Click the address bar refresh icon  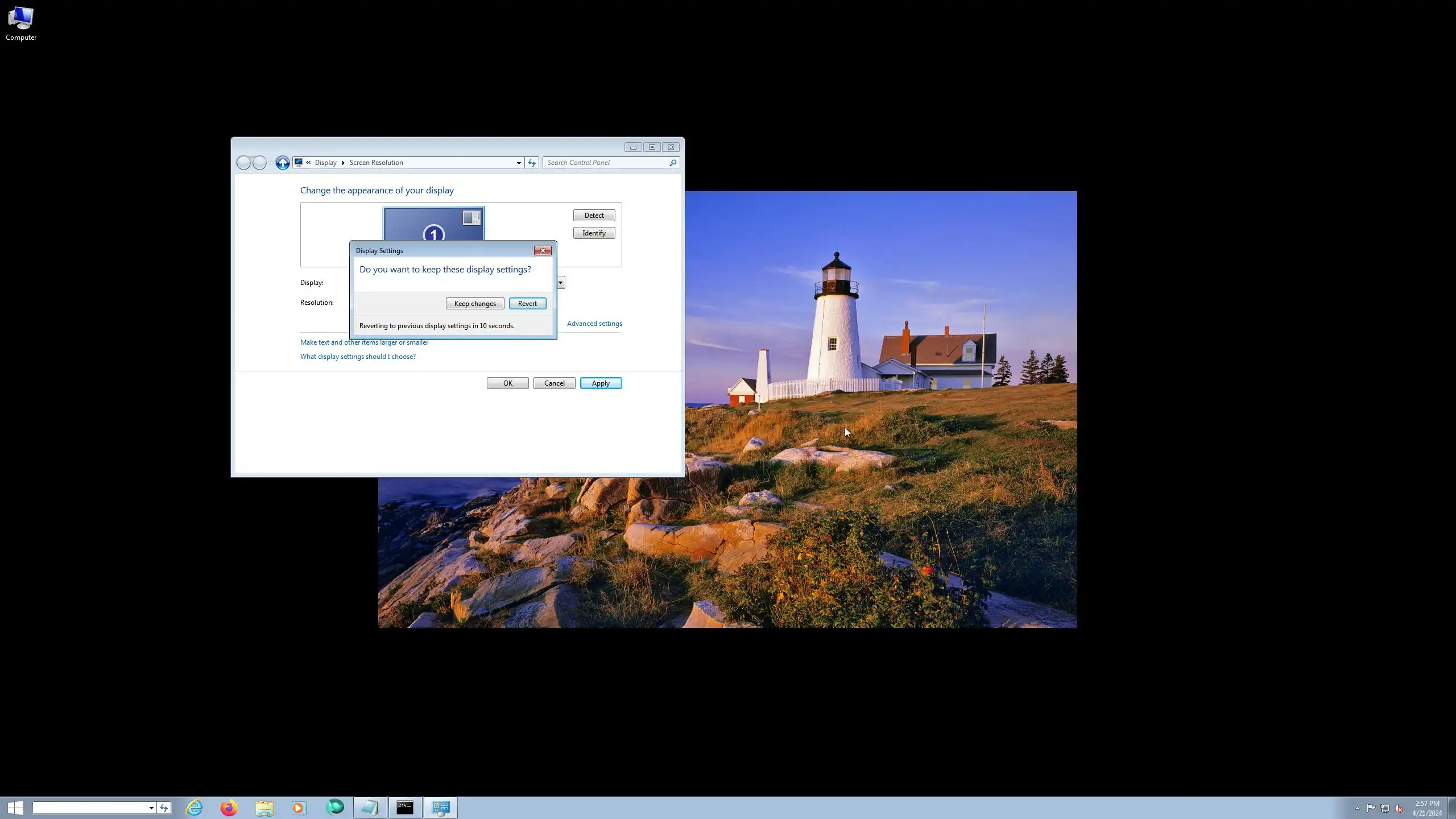click(532, 163)
